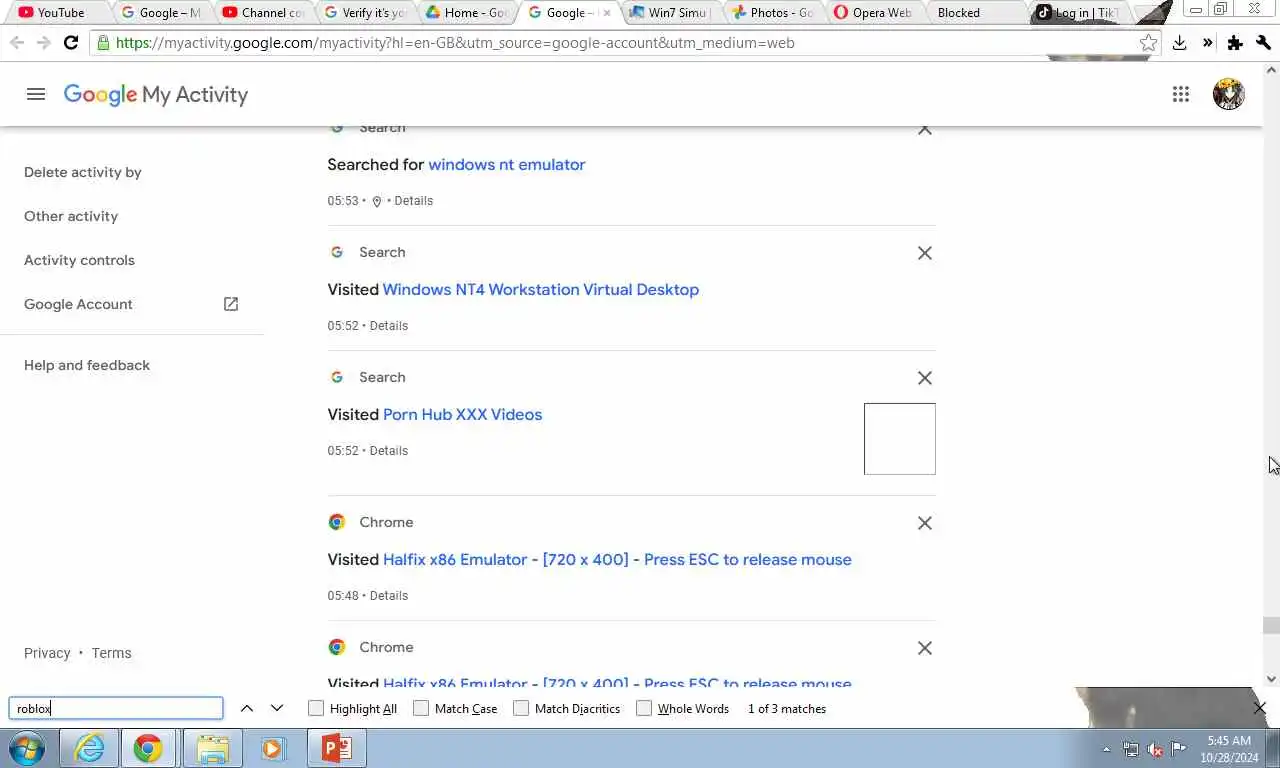Image resolution: width=1280 pixels, height=768 pixels.
Task: Switch to the Photos tab
Action: point(774,13)
